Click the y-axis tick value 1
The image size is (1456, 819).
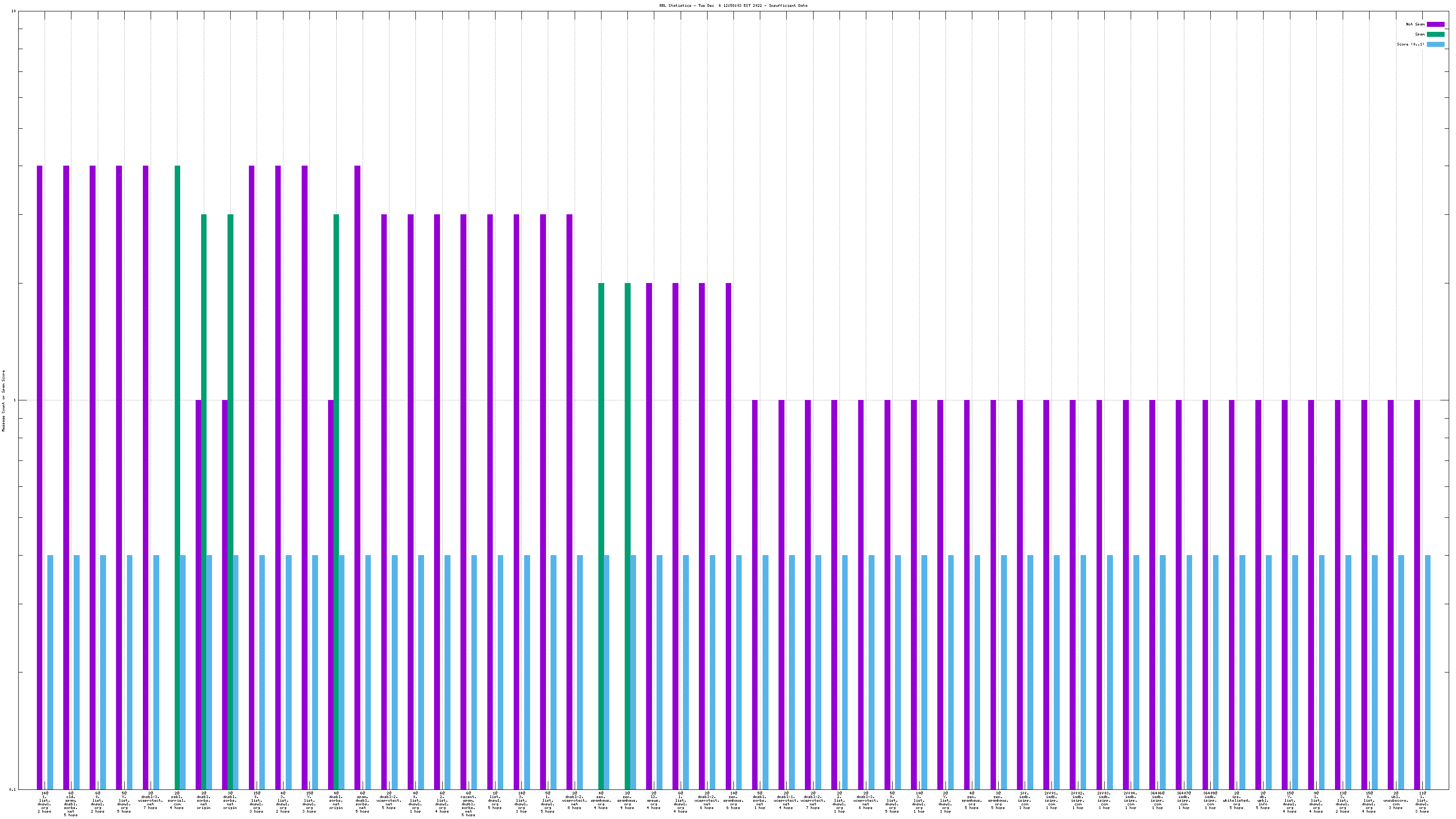[15, 401]
